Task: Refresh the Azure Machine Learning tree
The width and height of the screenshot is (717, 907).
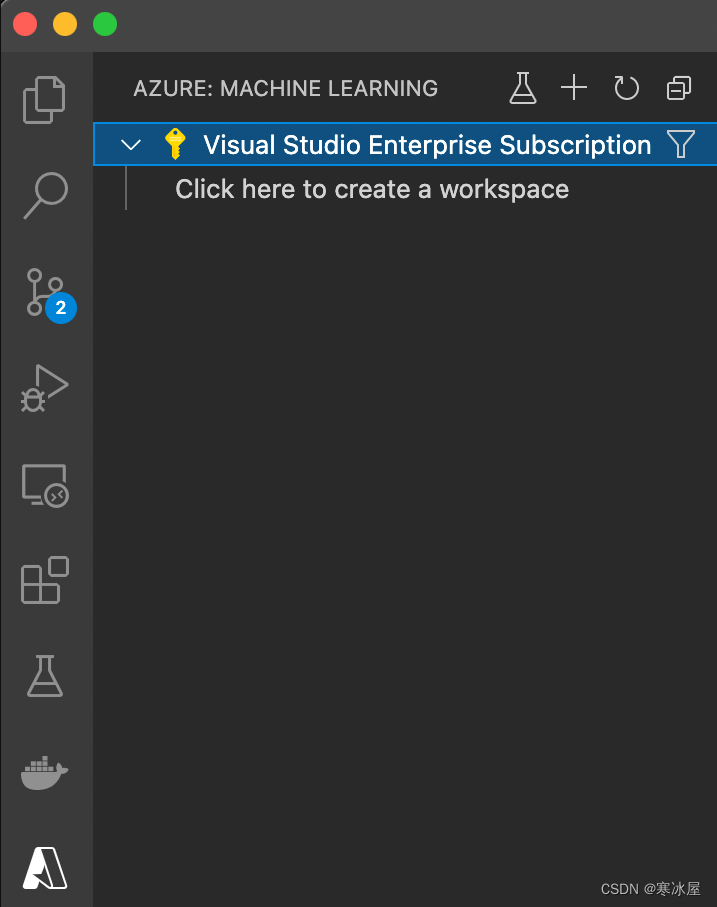Action: (626, 88)
